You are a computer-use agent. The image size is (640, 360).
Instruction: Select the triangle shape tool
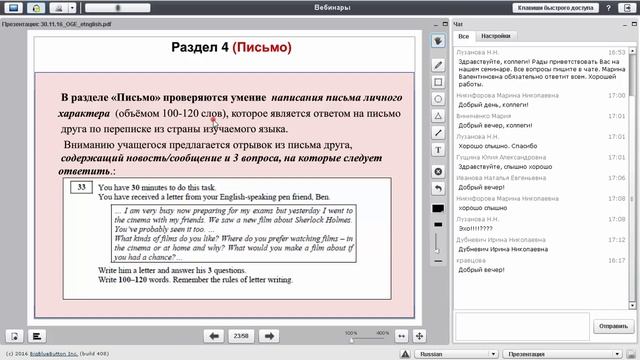point(438,116)
